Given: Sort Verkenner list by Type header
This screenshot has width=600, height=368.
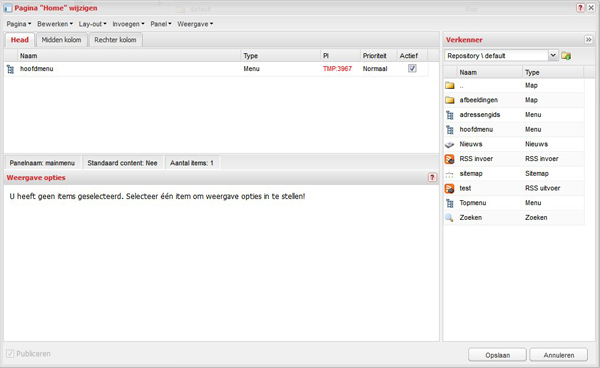Looking at the screenshot, I should click(553, 72).
